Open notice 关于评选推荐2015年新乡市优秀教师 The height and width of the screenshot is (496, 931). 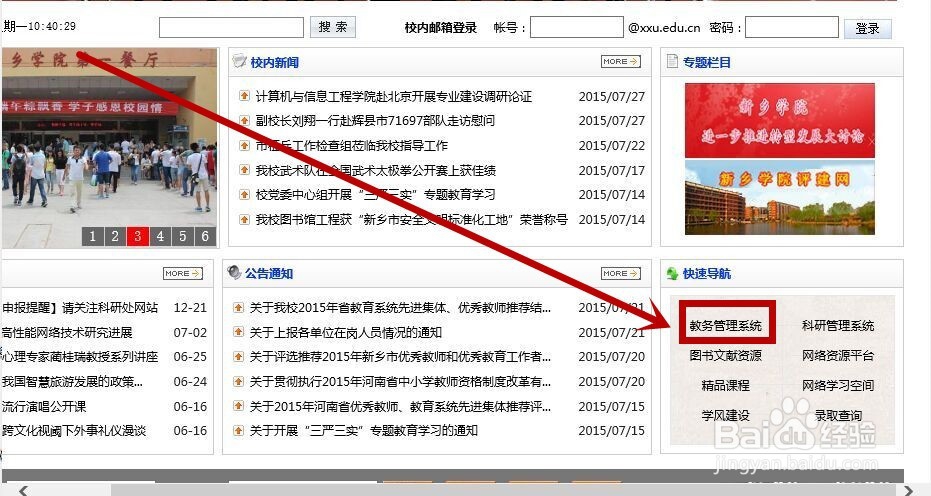pyautogui.click(x=400, y=356)
